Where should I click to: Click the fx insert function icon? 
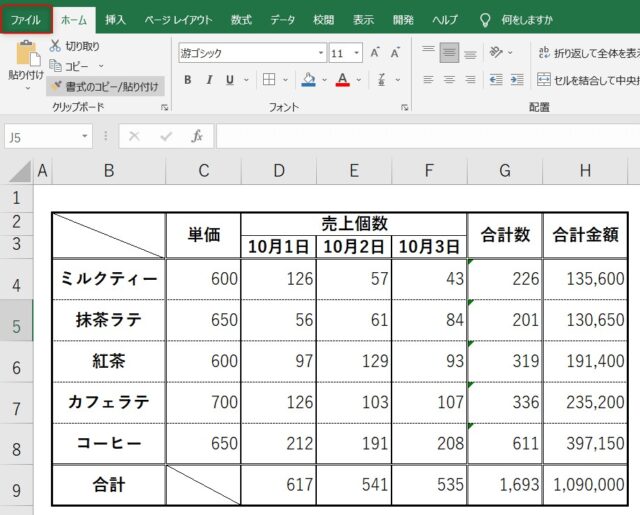click(197, 136)
